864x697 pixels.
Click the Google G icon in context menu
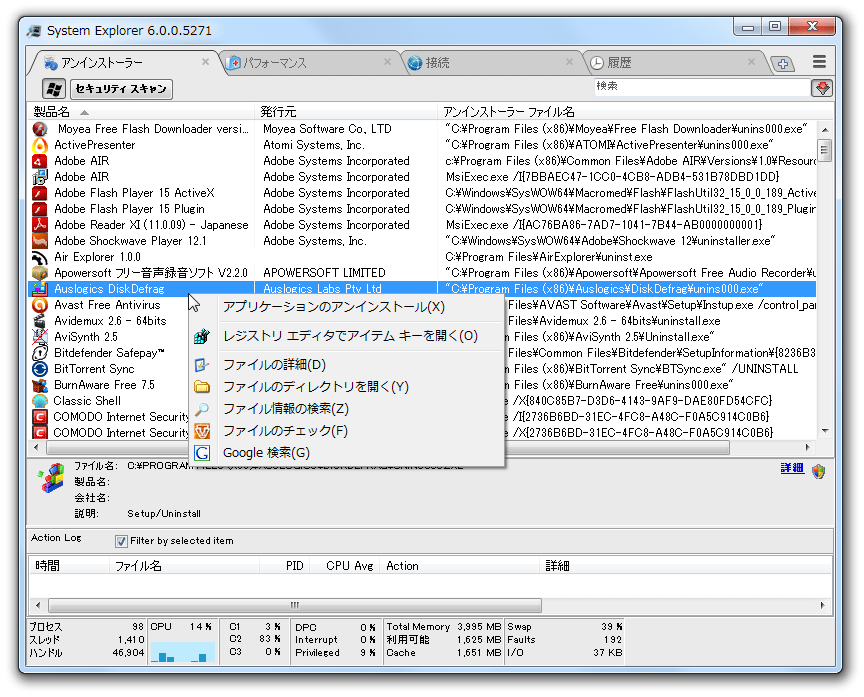pos(202,453)
